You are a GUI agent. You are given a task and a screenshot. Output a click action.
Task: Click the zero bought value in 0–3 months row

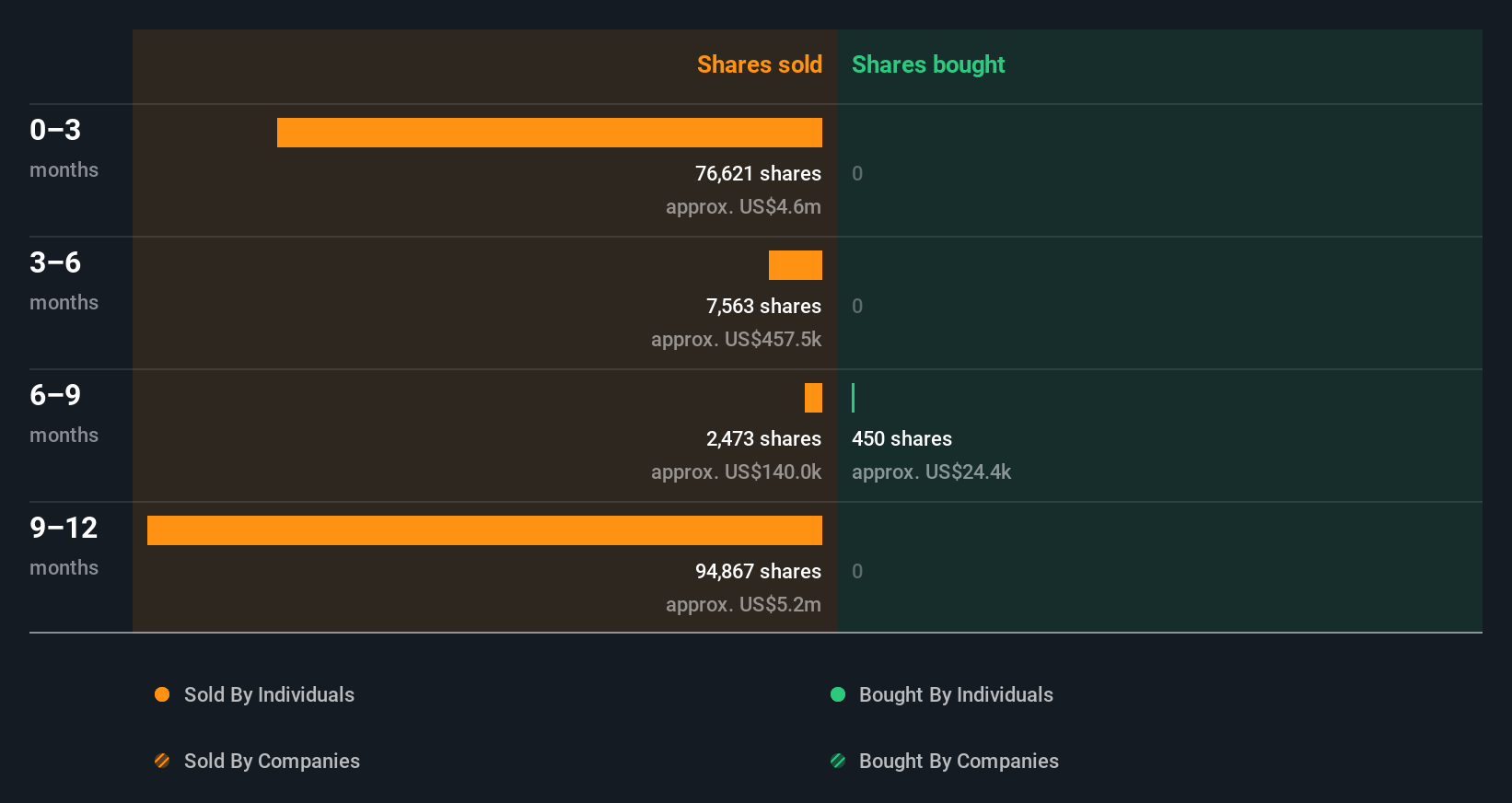coord(857,173)
